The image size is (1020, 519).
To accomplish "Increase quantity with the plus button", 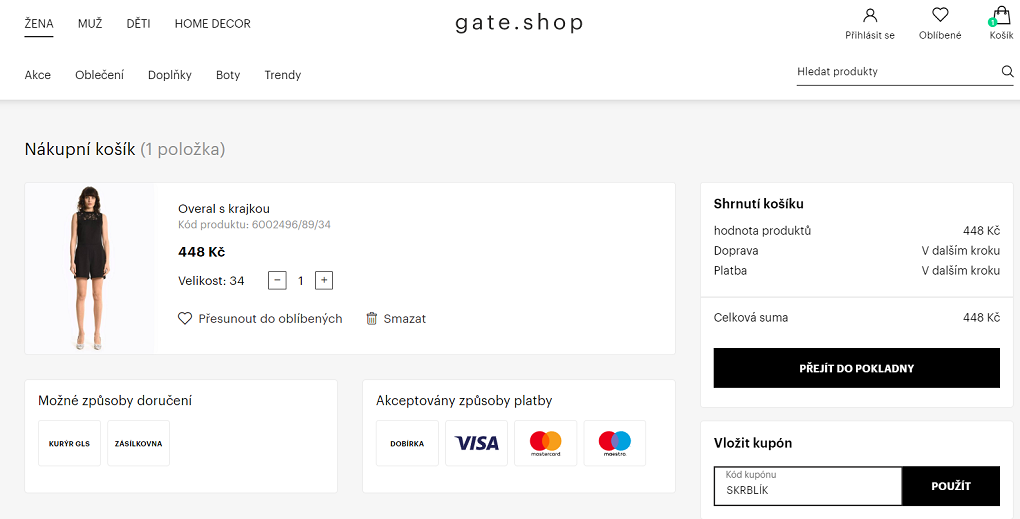I will [x=324, y=280].
